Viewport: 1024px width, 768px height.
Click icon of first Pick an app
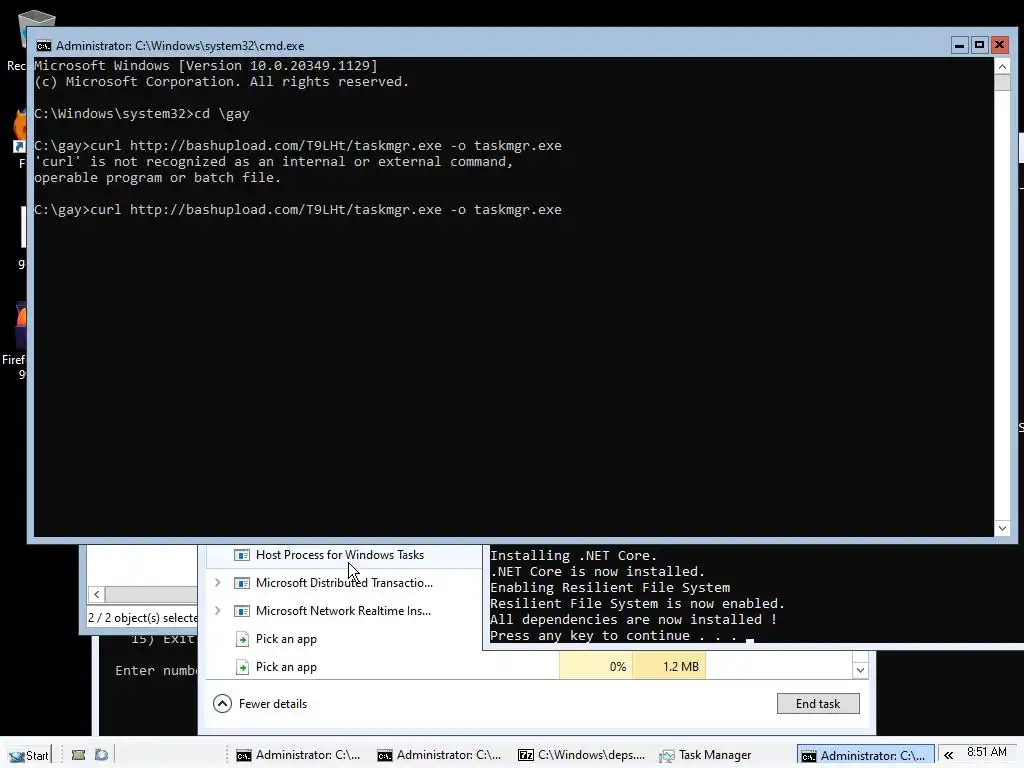pyautogui.click(x=242, y=639)
